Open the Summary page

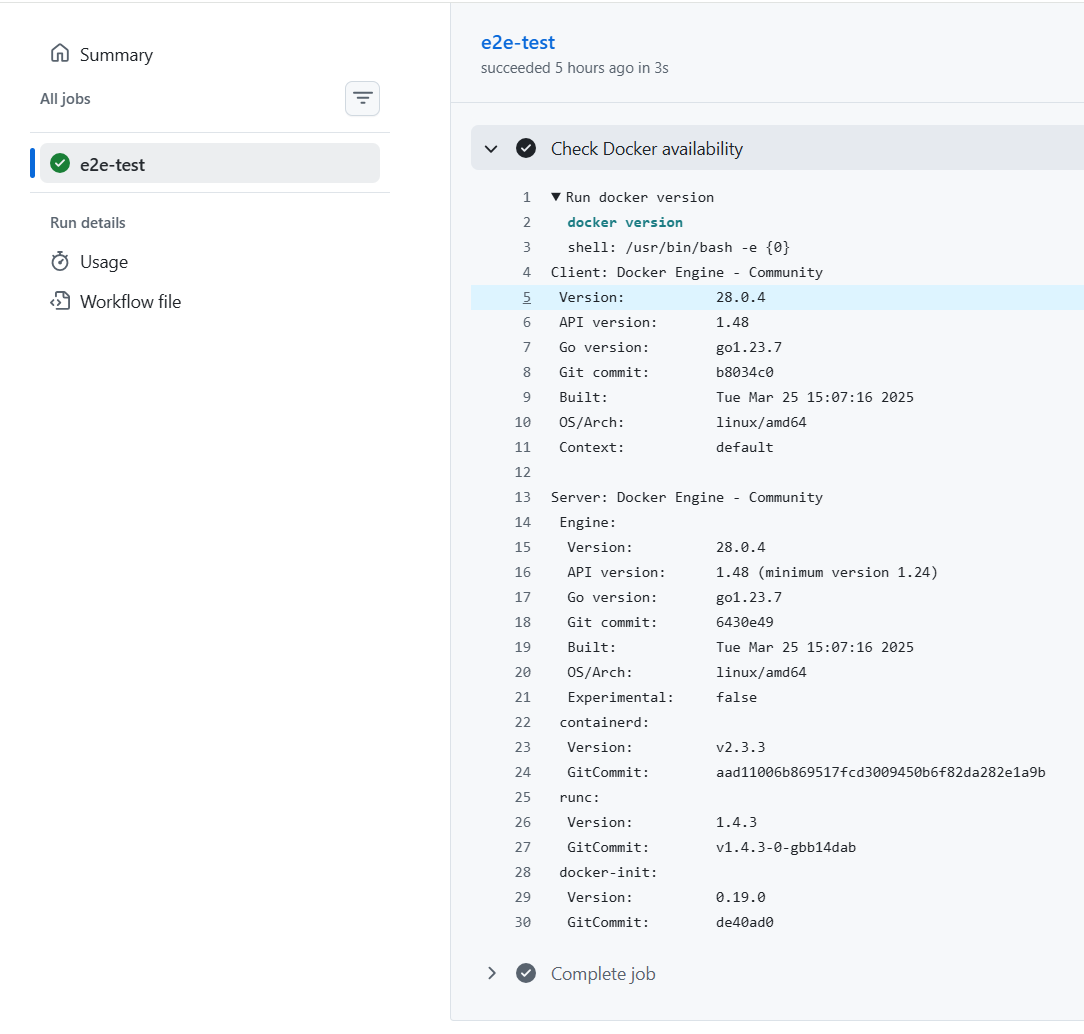[x=116, y=55]
